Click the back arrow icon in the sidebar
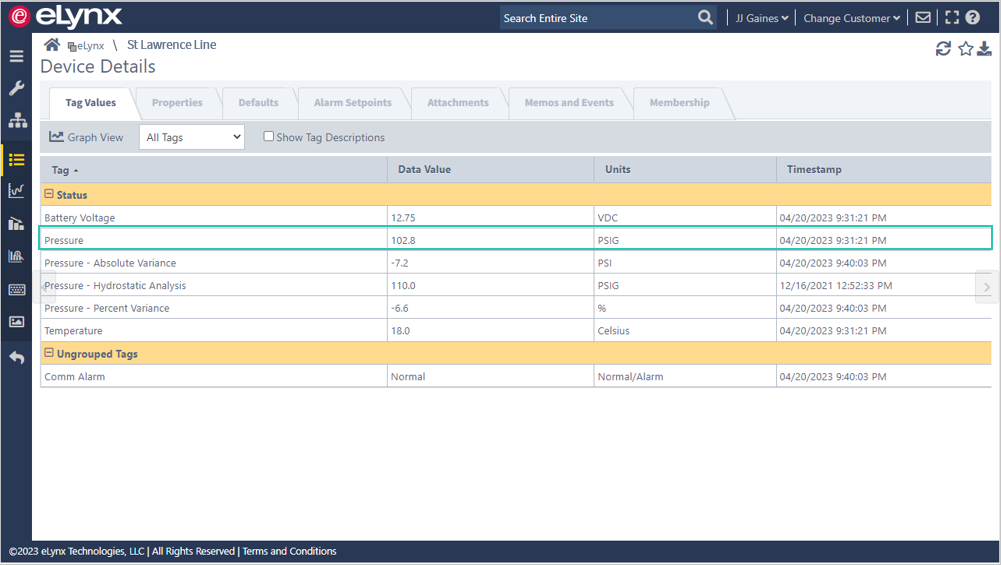 pyautogui.click(x=17, y=358)
